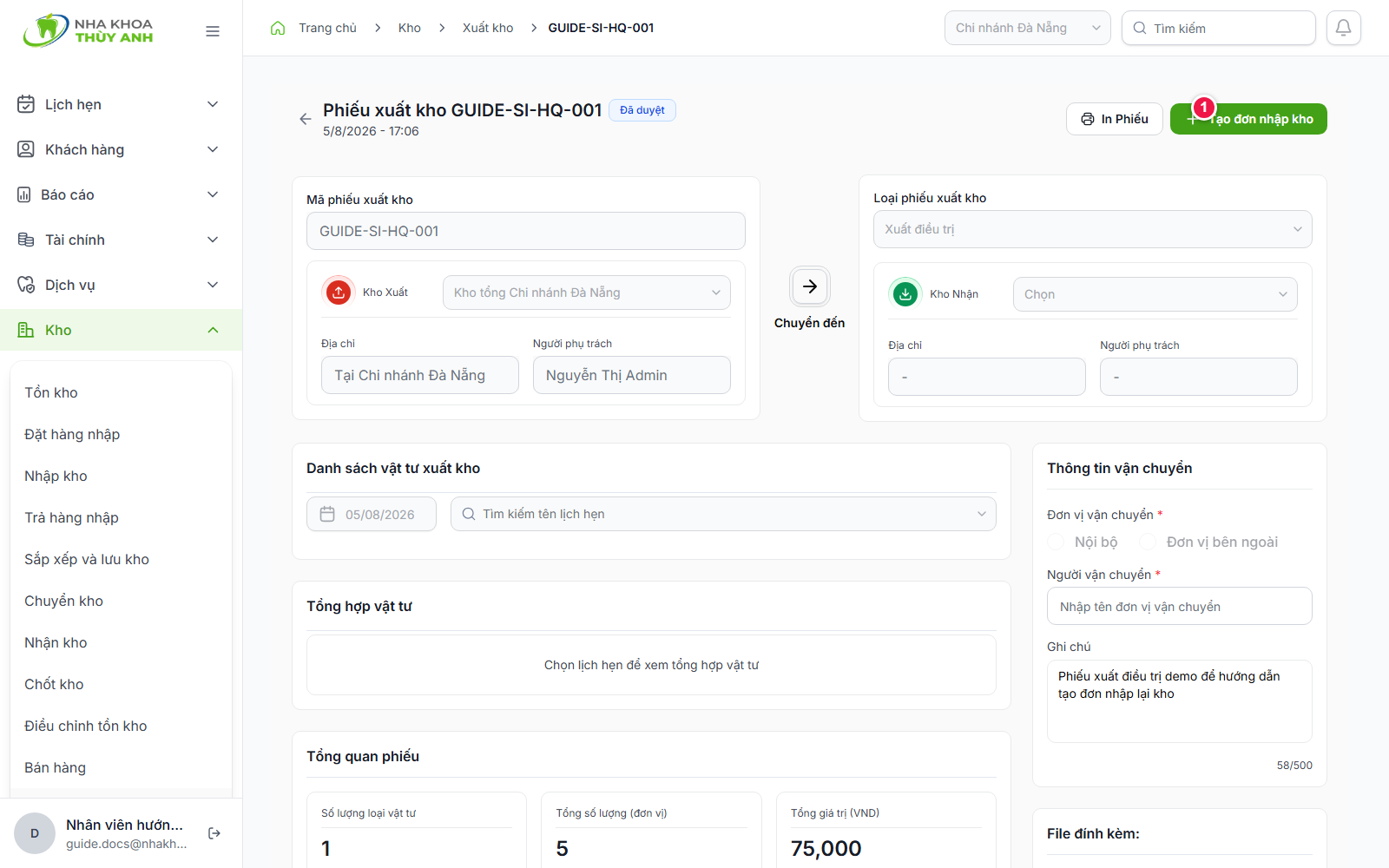Image resolution: width=1389 pixels, height=868 pixels.
Task: Select the Đơn vị bên ngoài radio option
Action: pyautogui.click(x=1148, y=542)
